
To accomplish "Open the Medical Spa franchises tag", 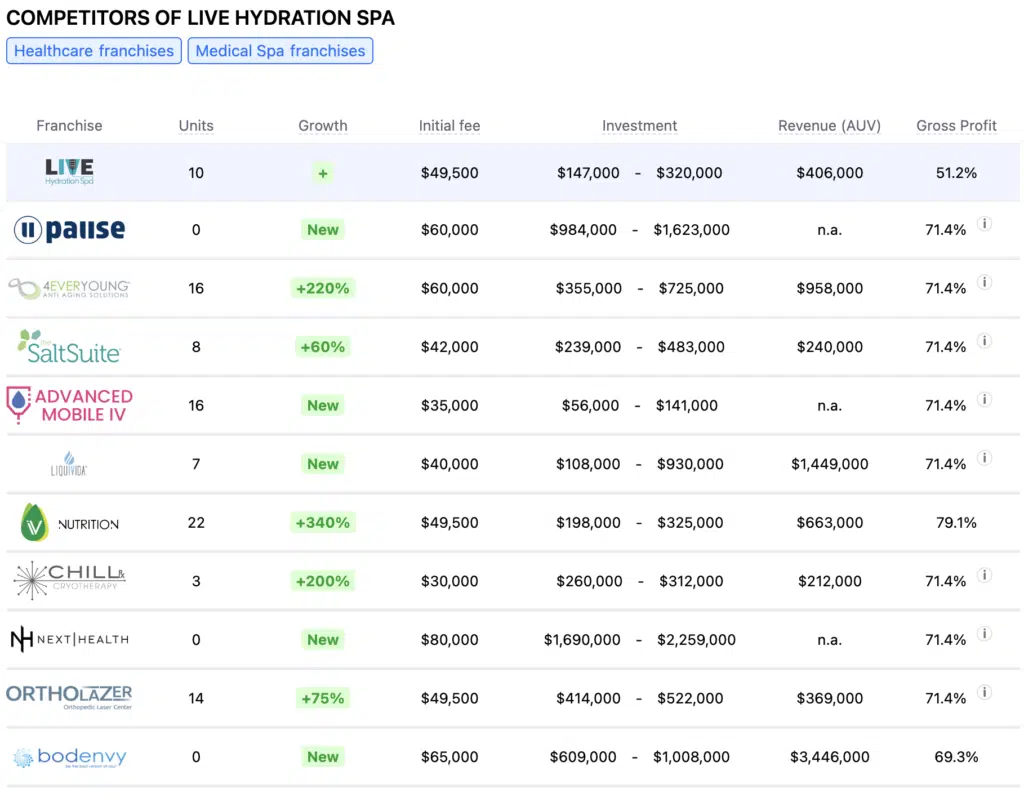I will click(280, 51).
